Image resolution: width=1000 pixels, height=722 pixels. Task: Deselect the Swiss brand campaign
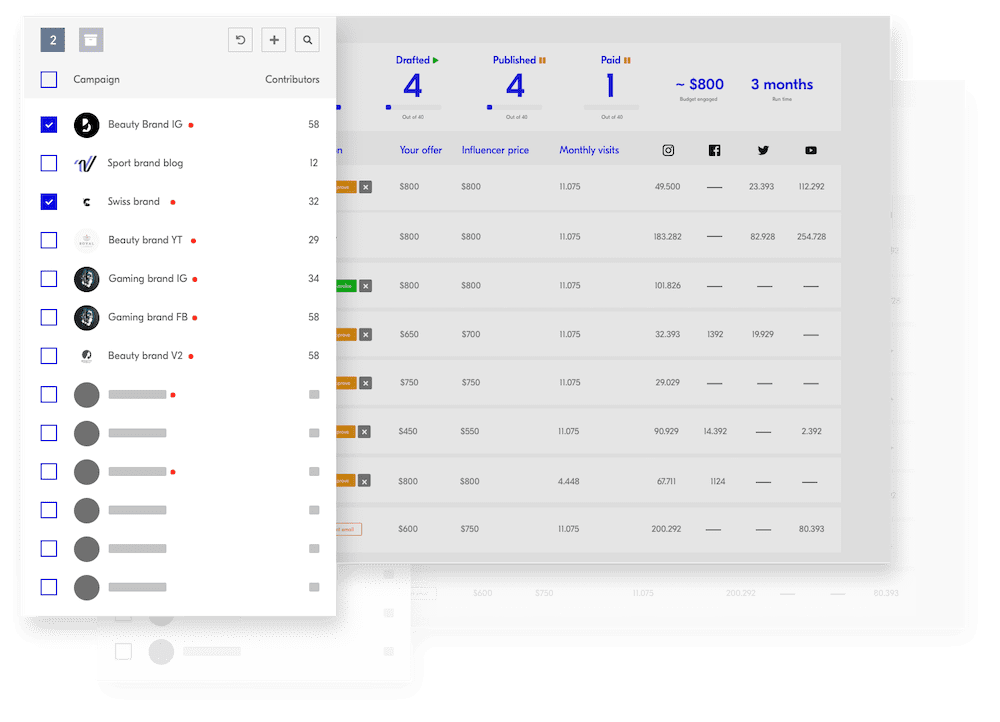[x=49, y=201]
